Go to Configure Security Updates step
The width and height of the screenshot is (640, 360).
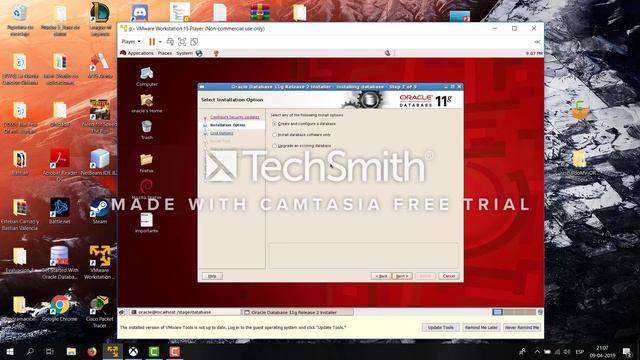[235, 117]
